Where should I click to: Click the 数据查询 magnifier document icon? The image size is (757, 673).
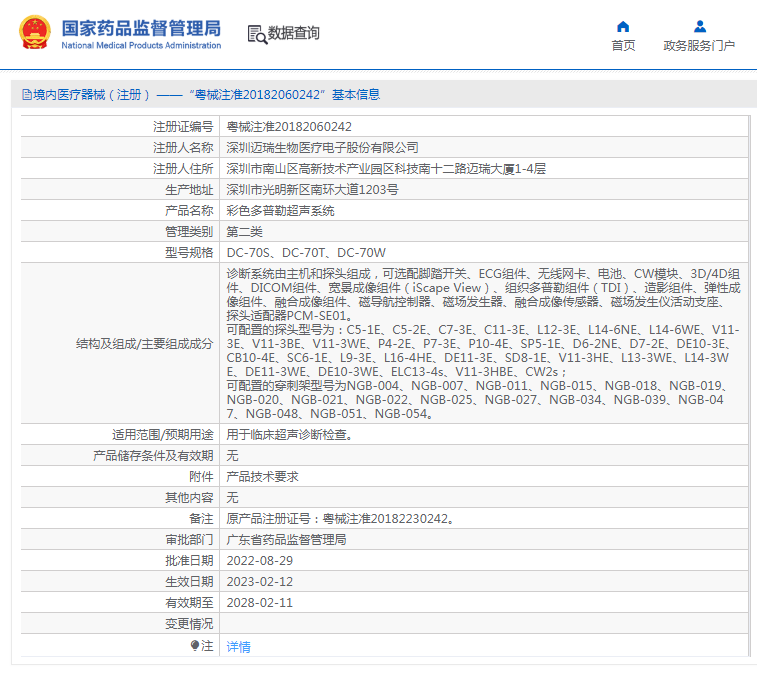pos(257,34)
